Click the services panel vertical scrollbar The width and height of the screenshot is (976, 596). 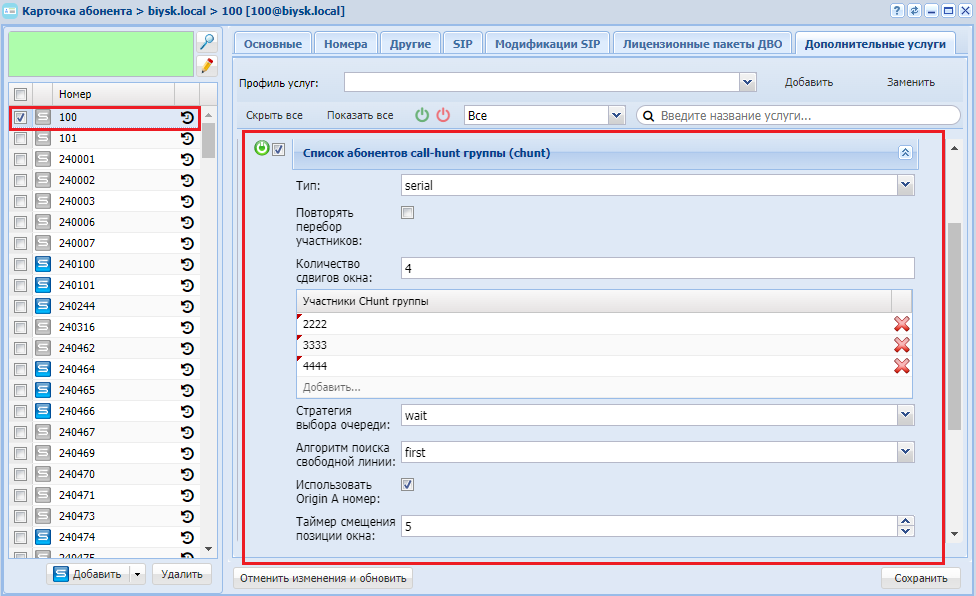coord(954,320)
